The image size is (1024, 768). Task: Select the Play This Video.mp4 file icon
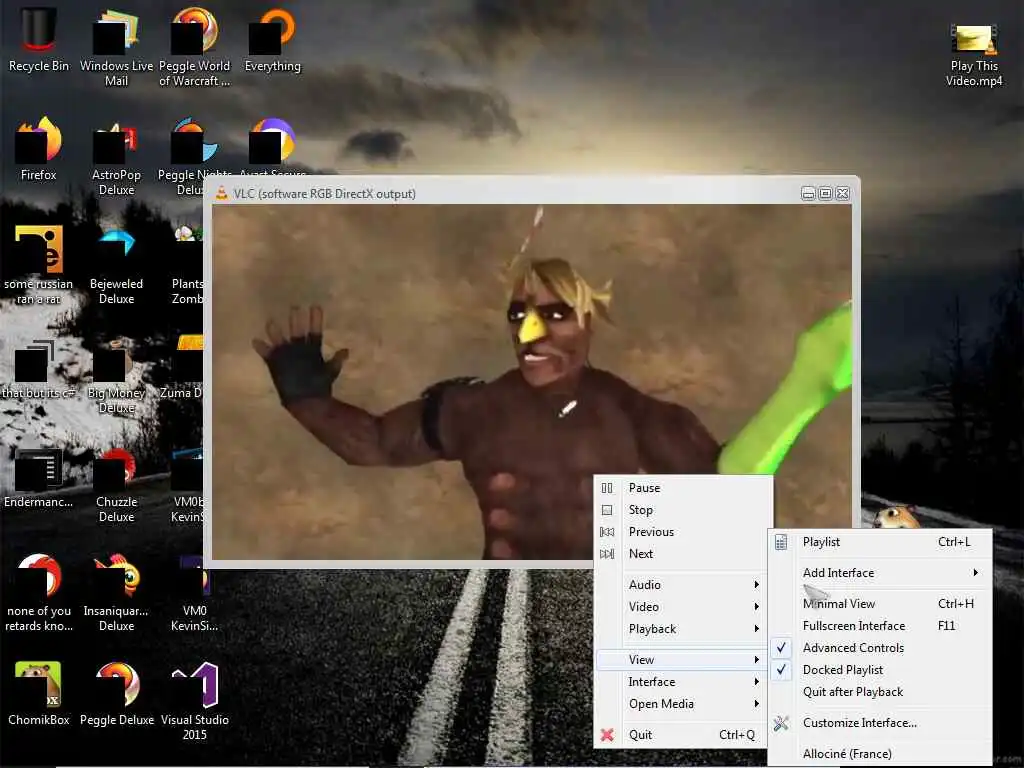point(974,55)
